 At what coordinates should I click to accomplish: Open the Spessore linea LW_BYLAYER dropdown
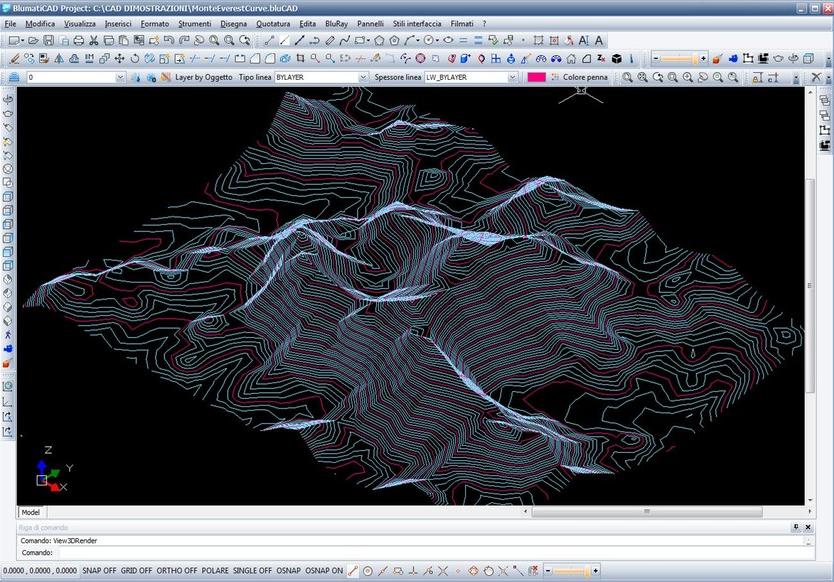pyautogui.click(x=512, y=76)
